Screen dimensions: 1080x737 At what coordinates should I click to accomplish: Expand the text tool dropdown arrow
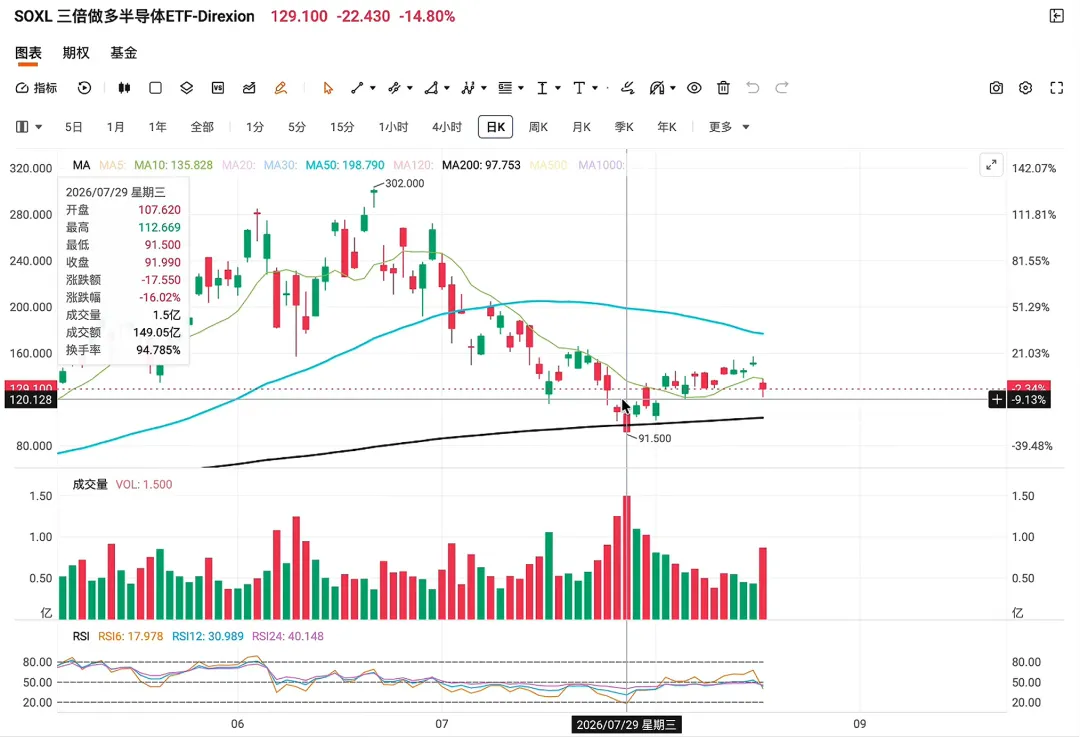[x=595, y=87]
